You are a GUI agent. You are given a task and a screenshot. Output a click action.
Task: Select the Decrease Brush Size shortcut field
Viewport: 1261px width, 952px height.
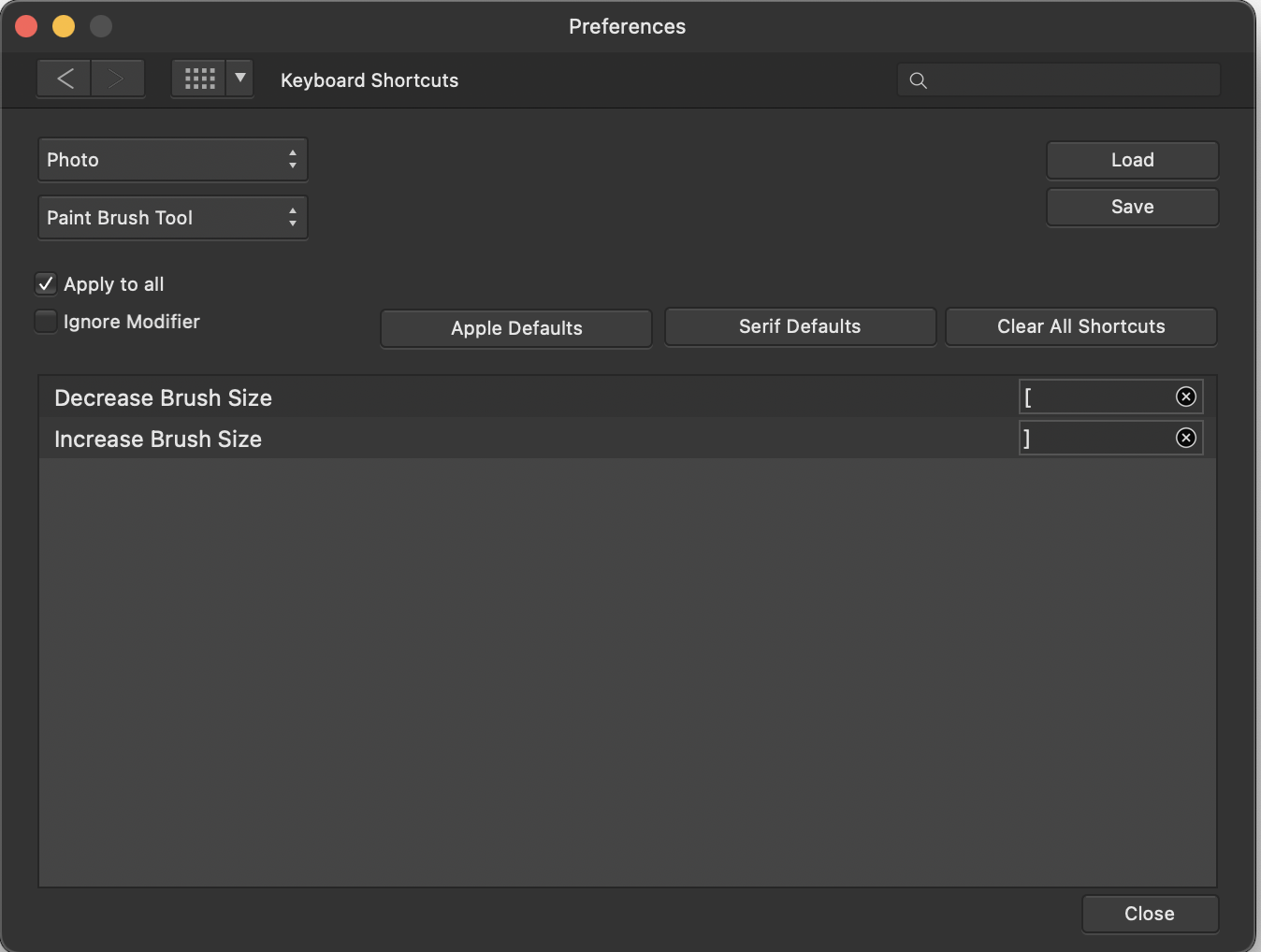1094,397
